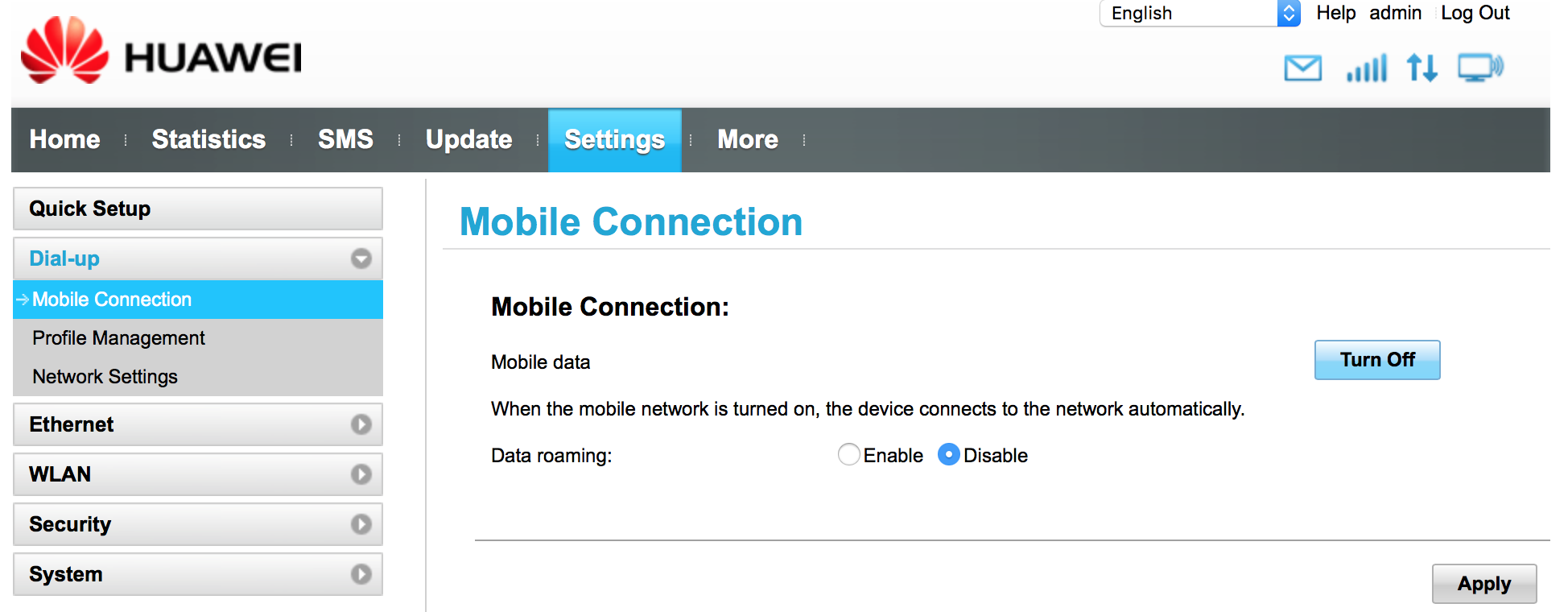Check the signal strength bars icon
The height and width of the screenshot is (612, 1568).
1367,68
